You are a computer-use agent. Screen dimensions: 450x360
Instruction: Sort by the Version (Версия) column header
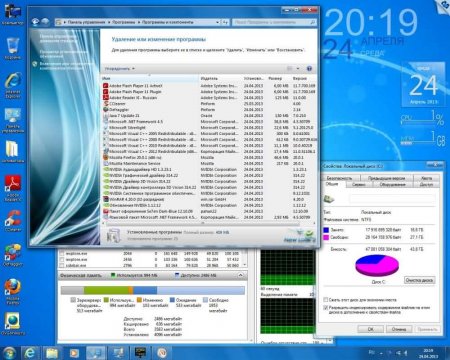click(x=303, y=78)
